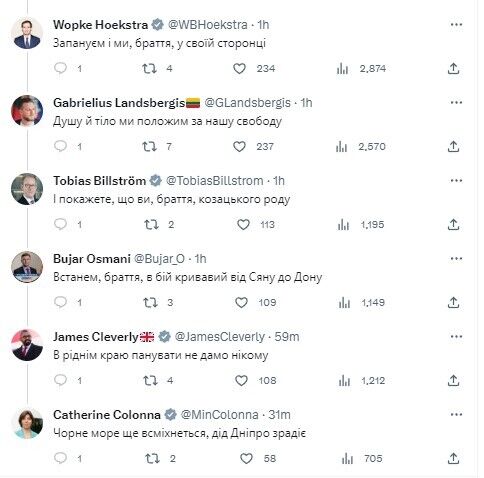
Task: Open more options on Catherine Colonna's tweet
Action: (456, 415)
